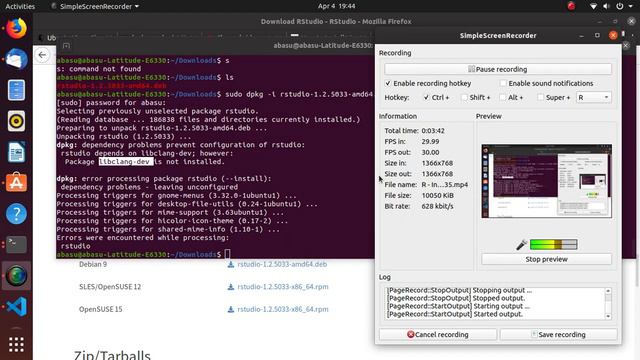The image size is (640, 360).
Task: Click Save recording button
Action: [x=558, y=334]
